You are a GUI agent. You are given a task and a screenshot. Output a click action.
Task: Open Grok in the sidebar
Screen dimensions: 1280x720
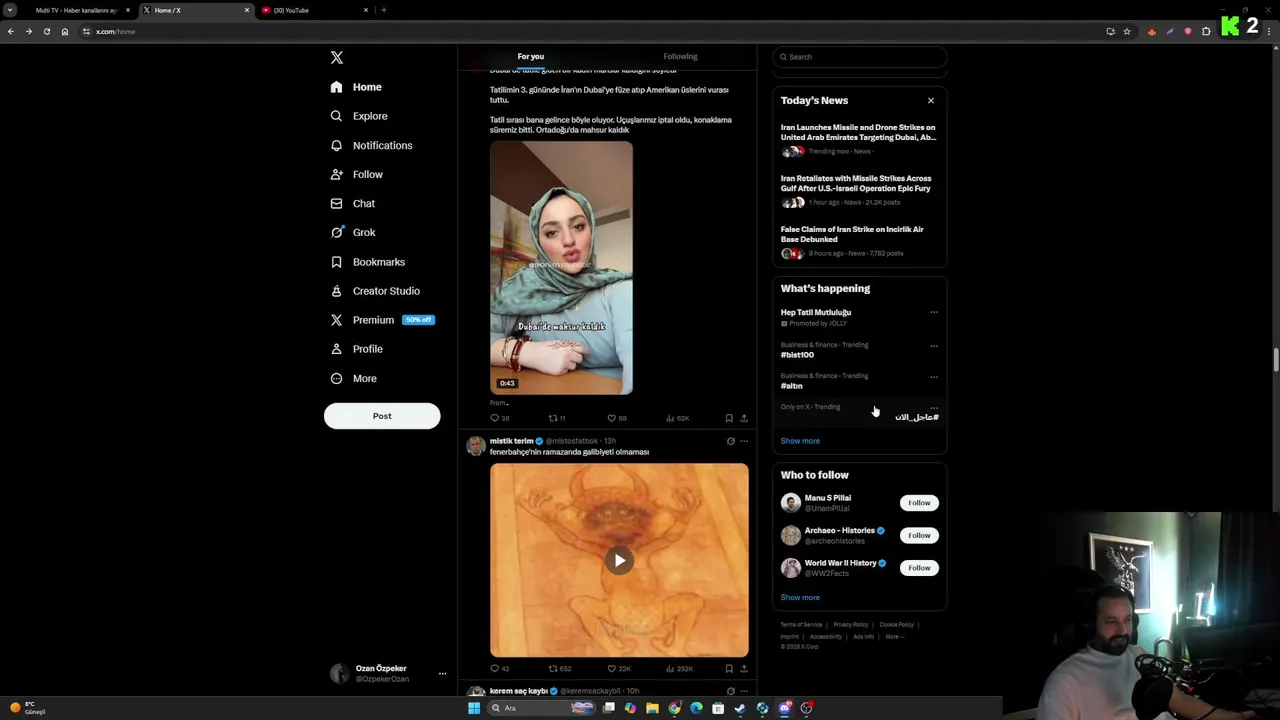pyautogui.click(x=353, y=232)
